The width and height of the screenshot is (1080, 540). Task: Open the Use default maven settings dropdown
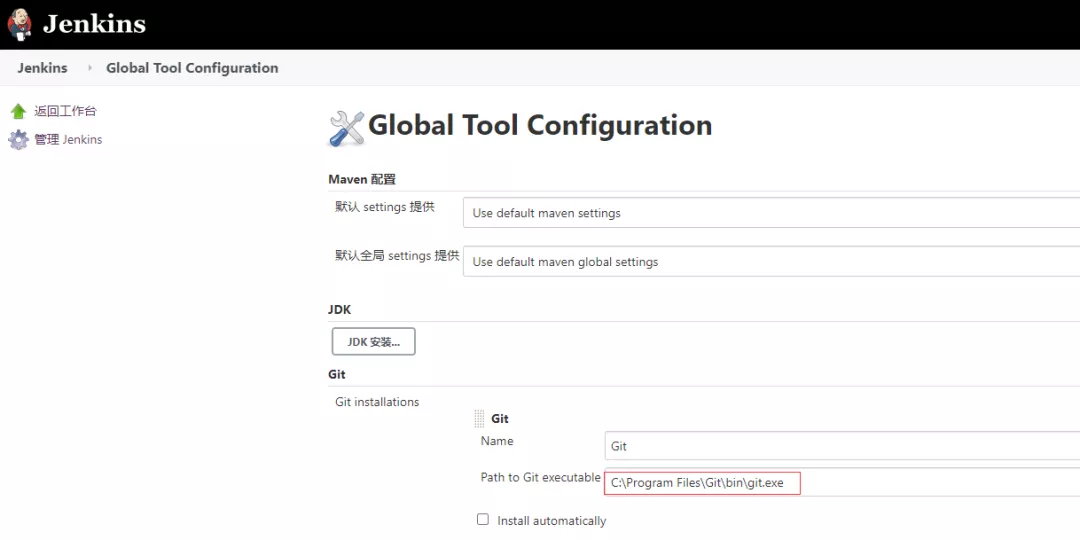tap(771, 213)
